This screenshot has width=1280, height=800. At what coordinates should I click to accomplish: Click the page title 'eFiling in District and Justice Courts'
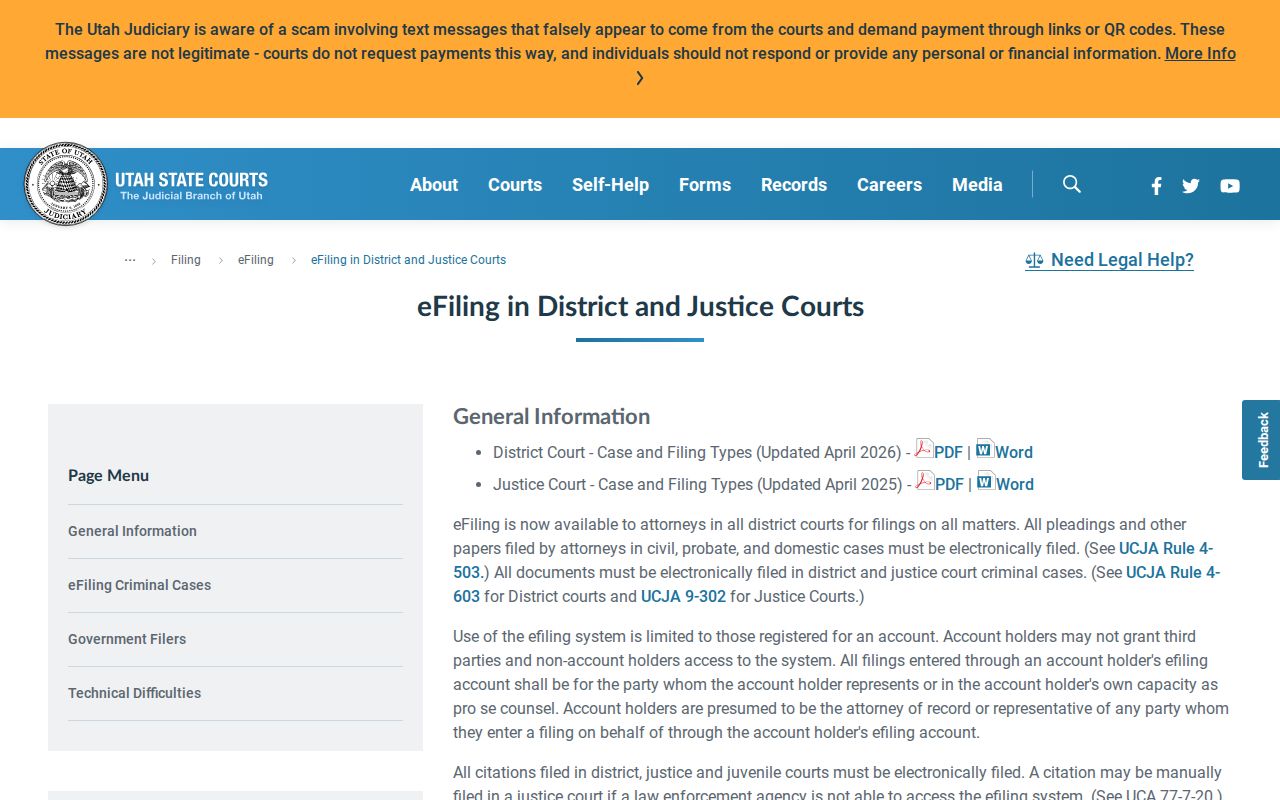pyautogui.click(x=640, y=306)
